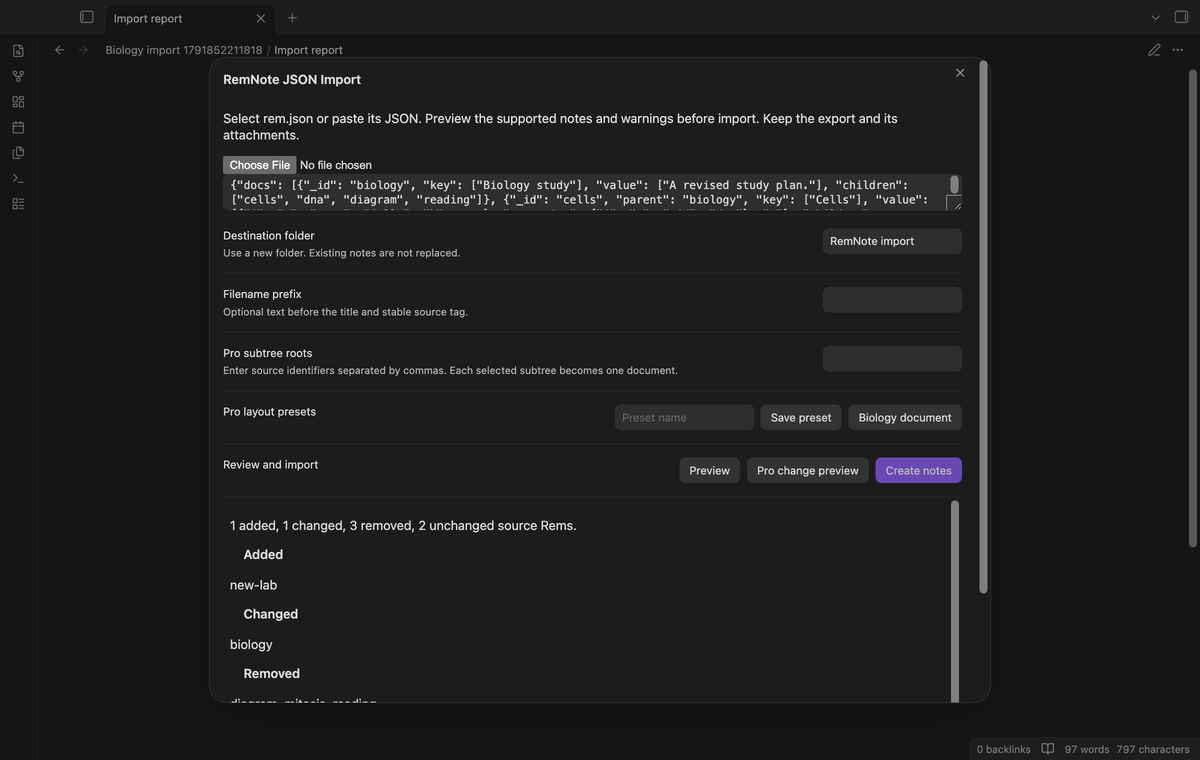Click the Pro subtree roots input field

point(892,359)
